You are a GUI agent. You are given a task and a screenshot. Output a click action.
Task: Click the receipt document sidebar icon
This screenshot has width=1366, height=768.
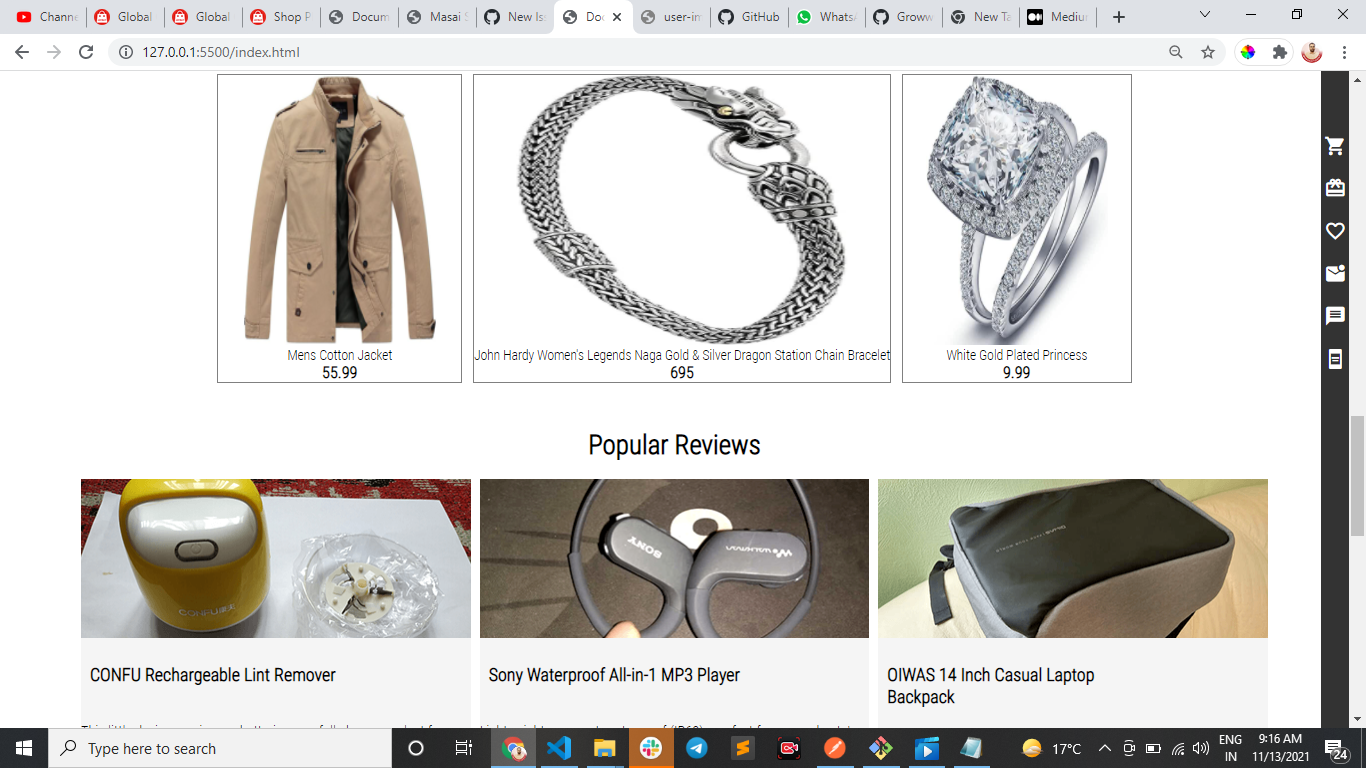tap(1334, 359)
